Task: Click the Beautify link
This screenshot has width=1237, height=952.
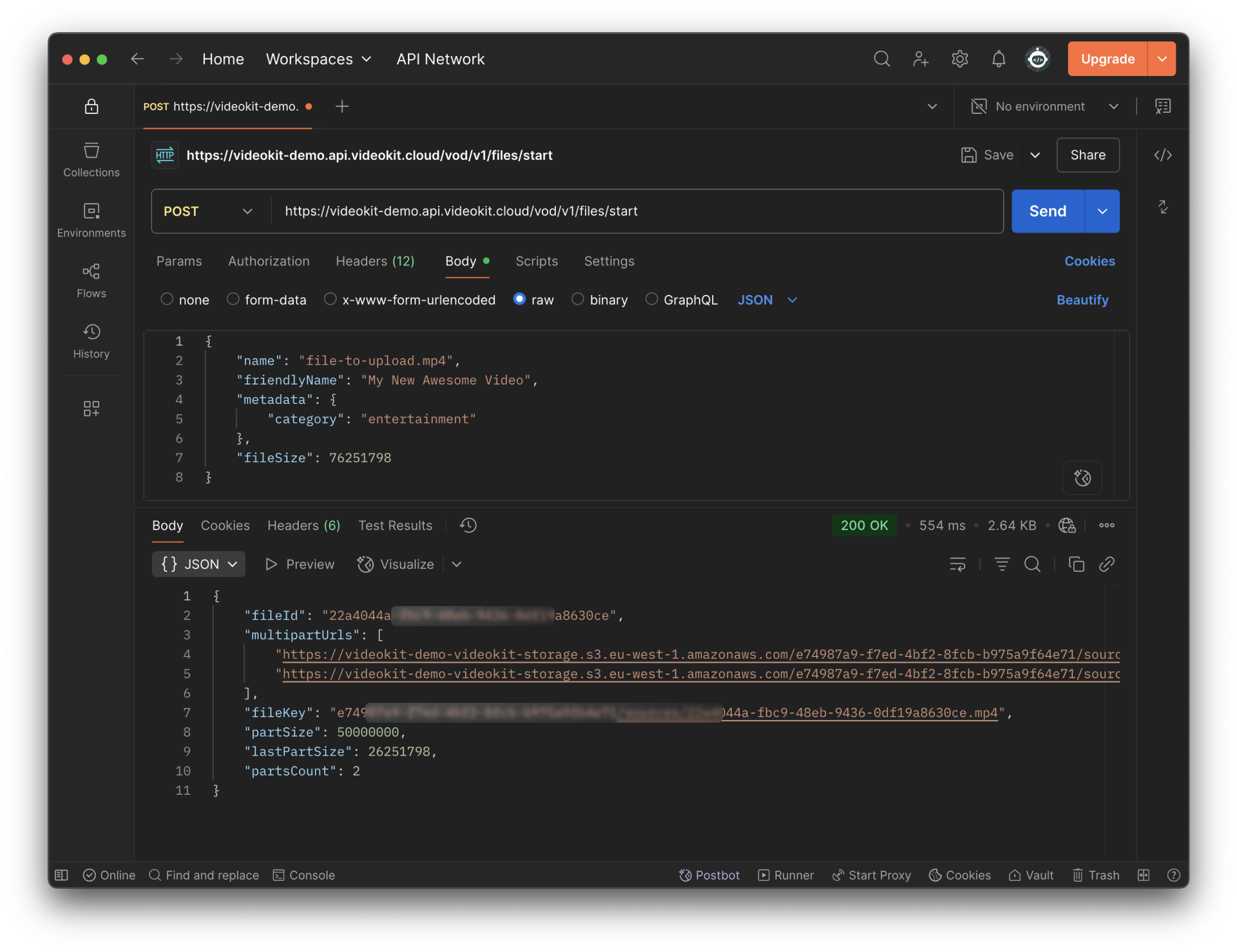Action: click(x=1082, y=300)
